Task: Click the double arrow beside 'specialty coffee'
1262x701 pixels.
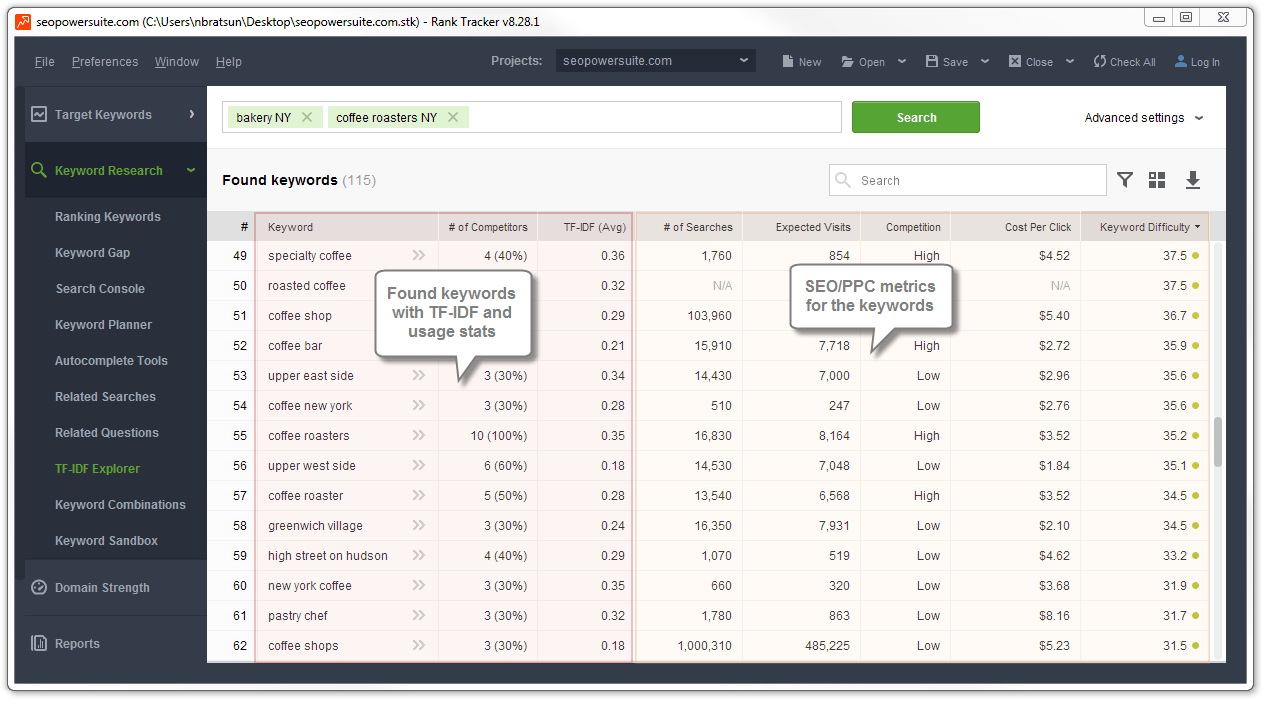Action: click(418, 255)
